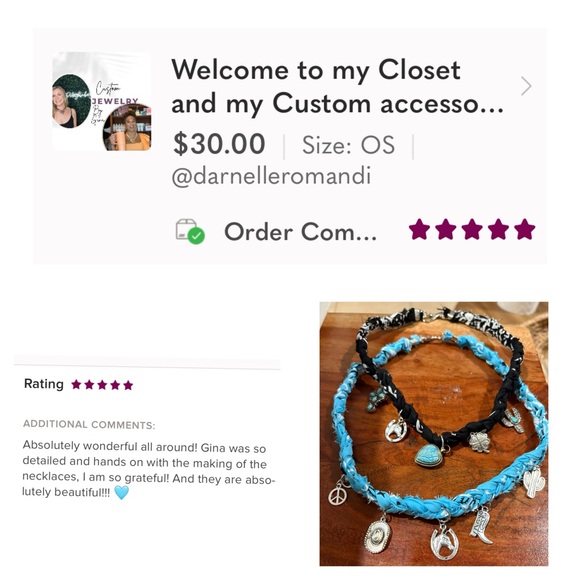
Task: Click the fifth large purple star
Action: (525, 229)
